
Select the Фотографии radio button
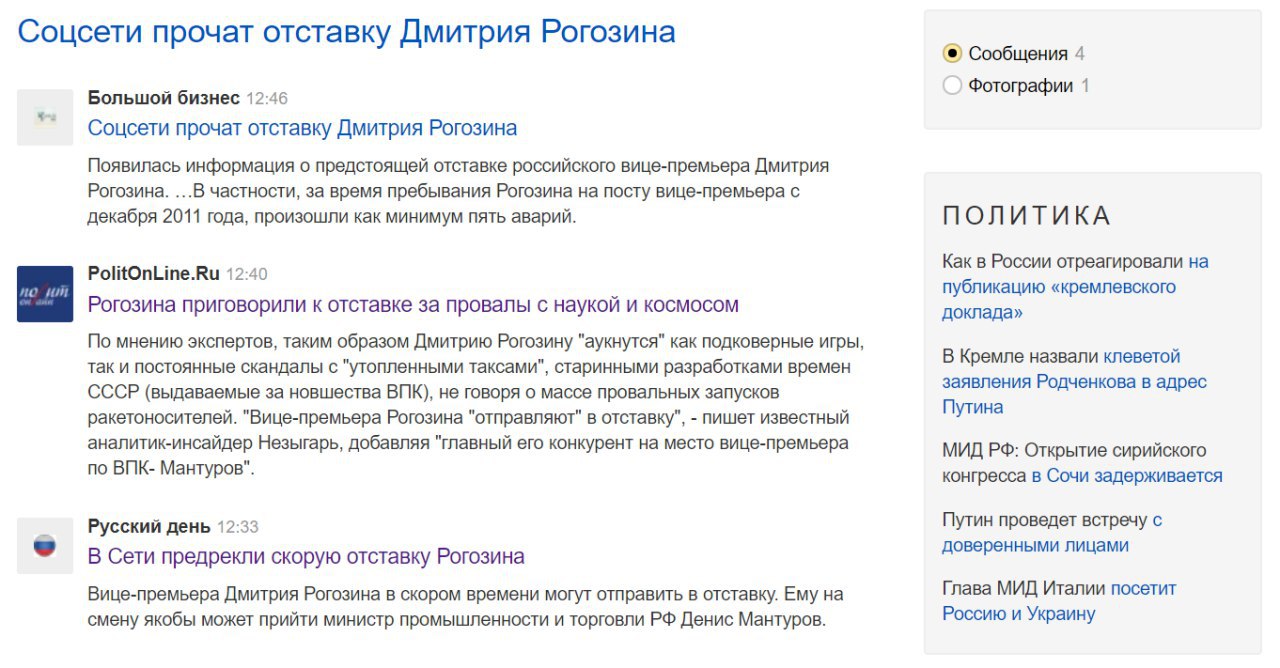pyautogui.click(x=952, y=86)
